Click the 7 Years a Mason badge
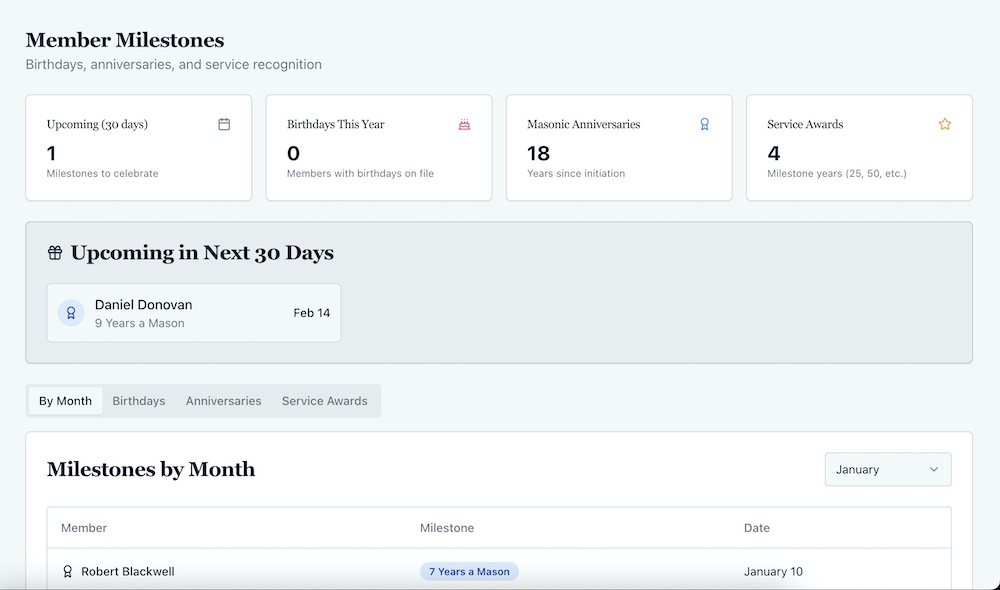This screenshot has height=590, width=1000. pyautogui.click(x=469, y=572)
